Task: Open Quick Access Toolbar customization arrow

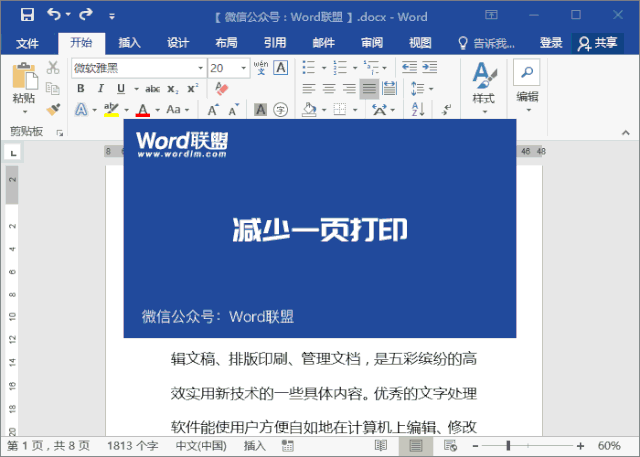Action: point(111,16)
